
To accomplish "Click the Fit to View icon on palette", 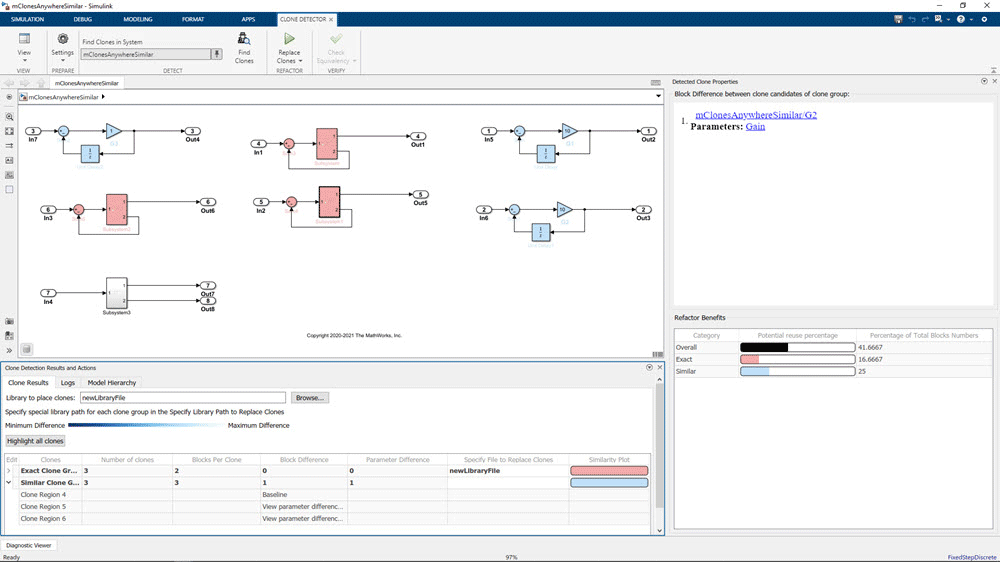I will pyautogui.click(x=9, y=131).
